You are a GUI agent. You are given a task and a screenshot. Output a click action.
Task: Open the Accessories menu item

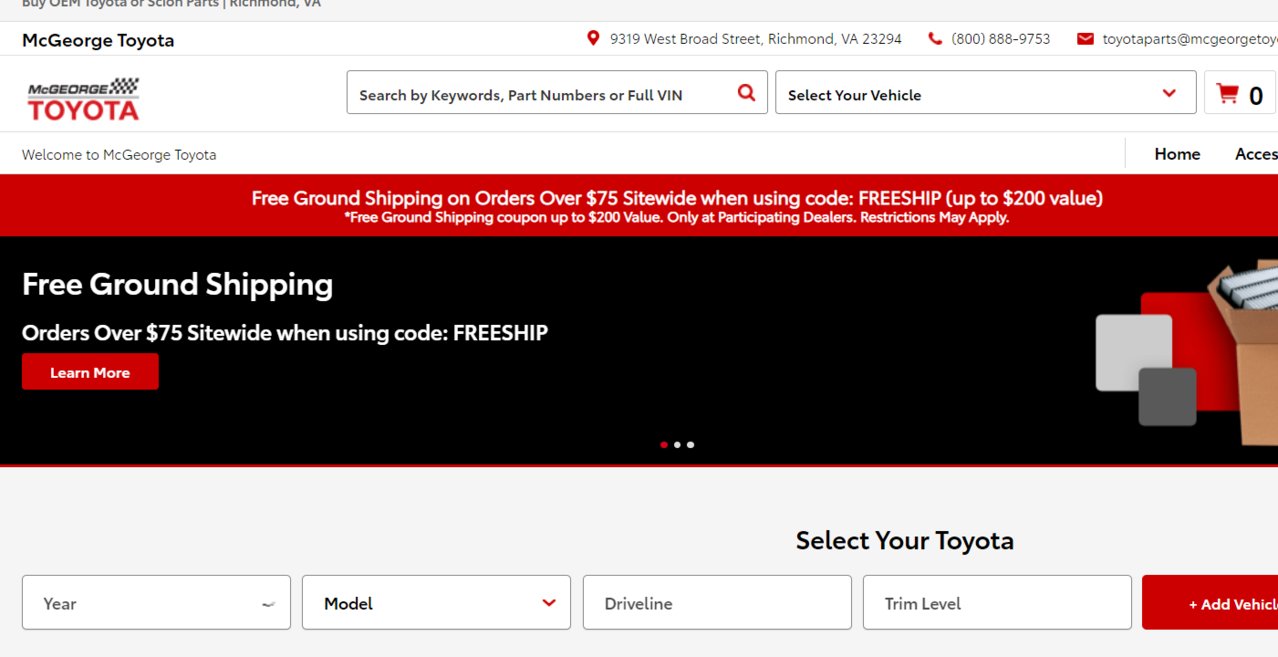coord(1256,154)
